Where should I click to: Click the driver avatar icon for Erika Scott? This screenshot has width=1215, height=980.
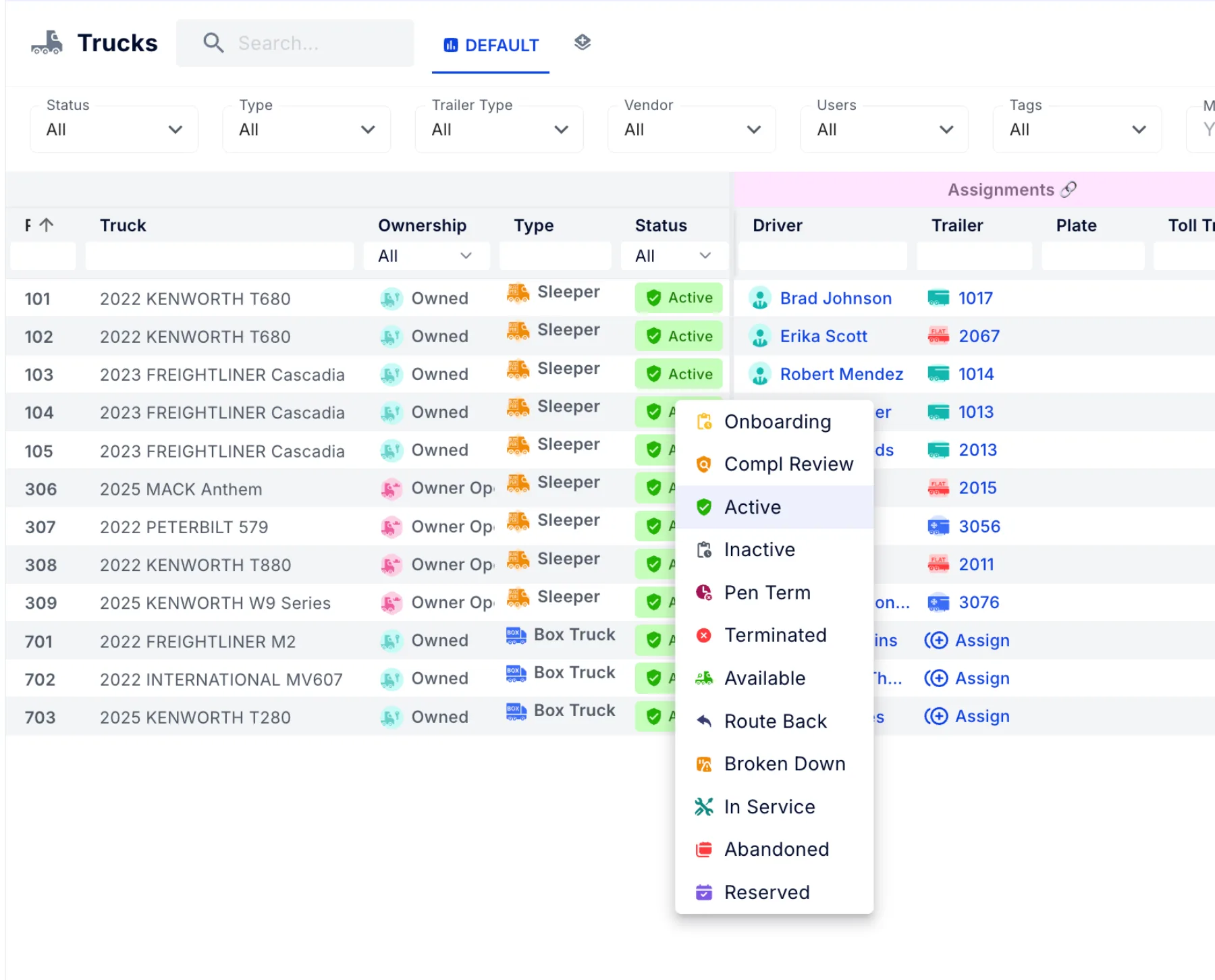tap(760, 336)
